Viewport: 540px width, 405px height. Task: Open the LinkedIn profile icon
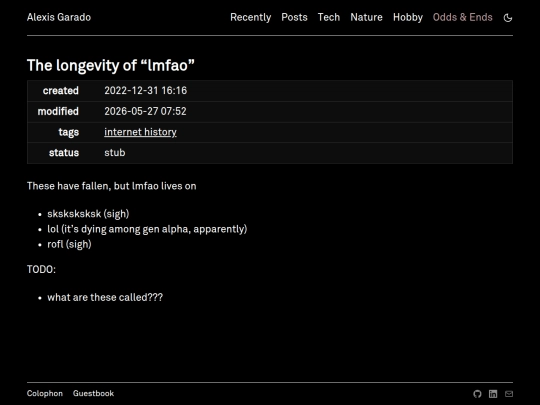point(493,394)
